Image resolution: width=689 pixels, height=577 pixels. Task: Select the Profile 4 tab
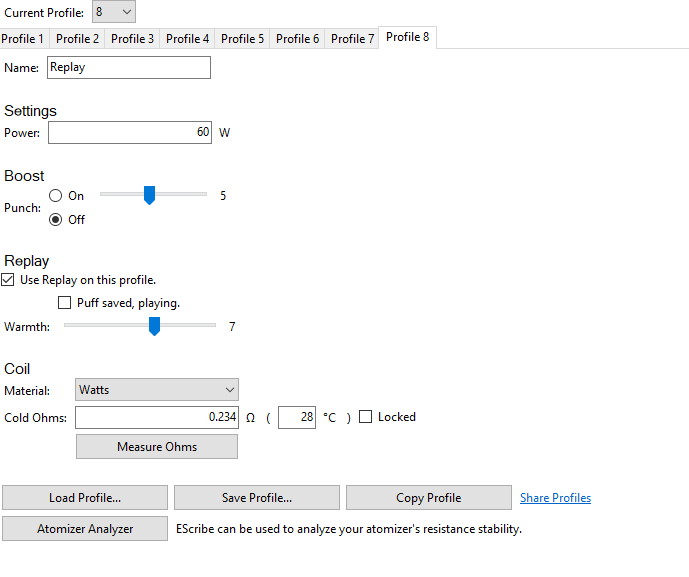(187, 39)
